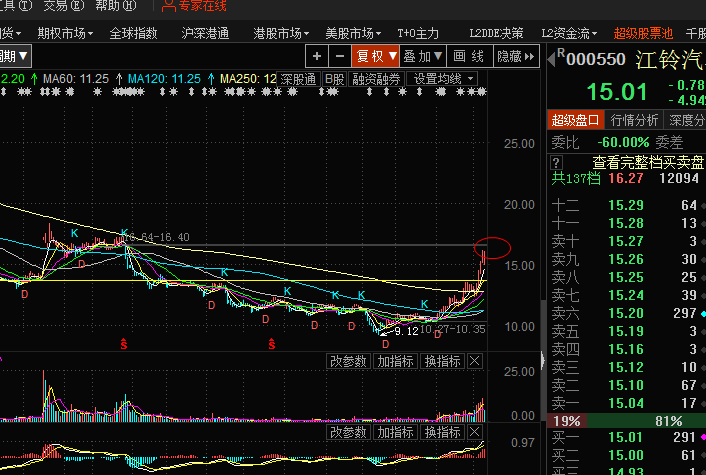Click the current price 15.01
This screenshot has height=475, width=706.
pyautogui.click(x=617, y=92)
